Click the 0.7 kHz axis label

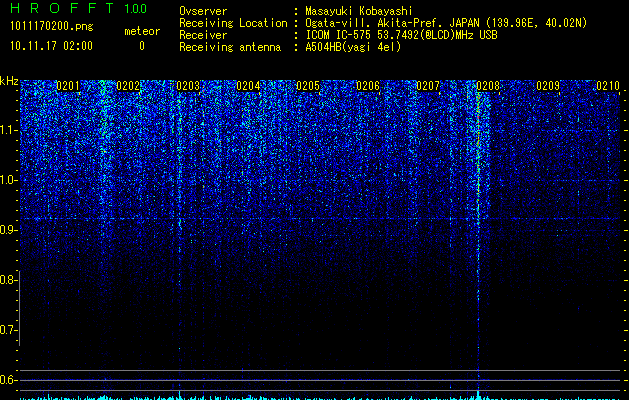7,330
